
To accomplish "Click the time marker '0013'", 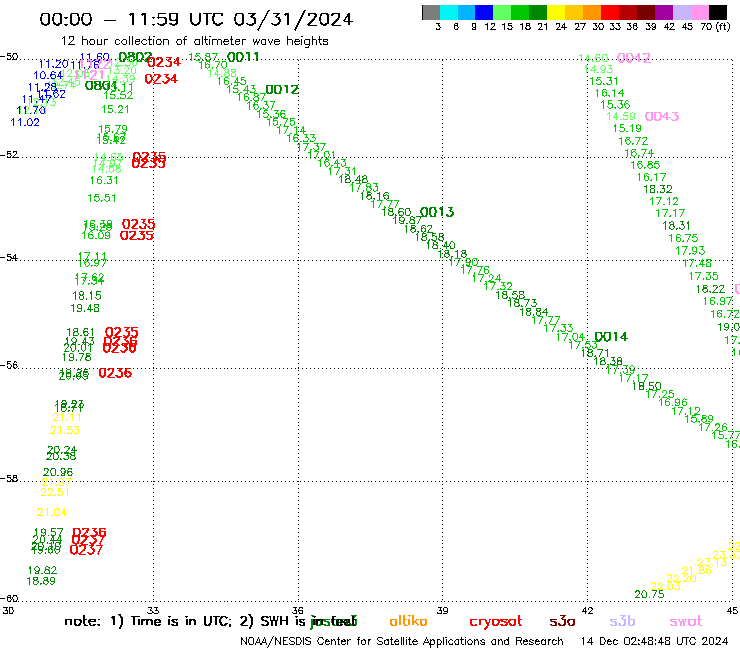I will tap(437, 212).
